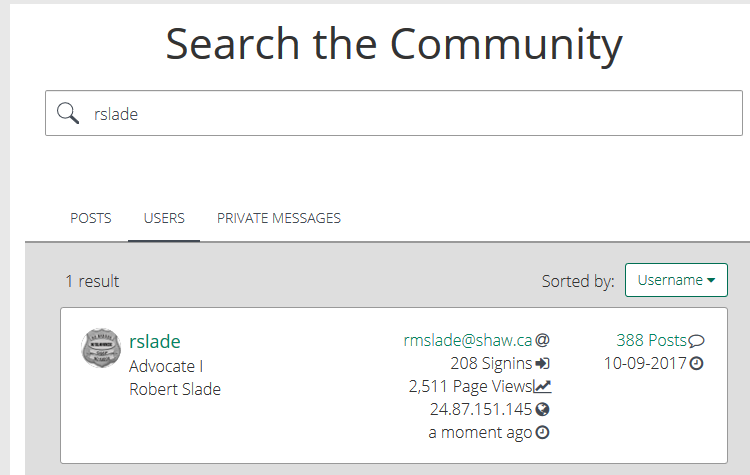This screenshot has width=750, height=475.
Task: Click the speech bubble icon by 388 Posts
Action: point(697,341)
